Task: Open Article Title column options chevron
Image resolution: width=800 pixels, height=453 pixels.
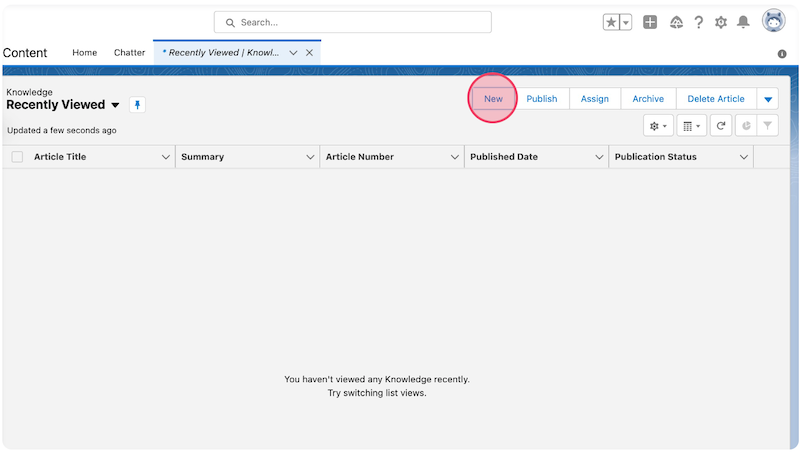Action: pyautogui.click(x=166, y=157)
